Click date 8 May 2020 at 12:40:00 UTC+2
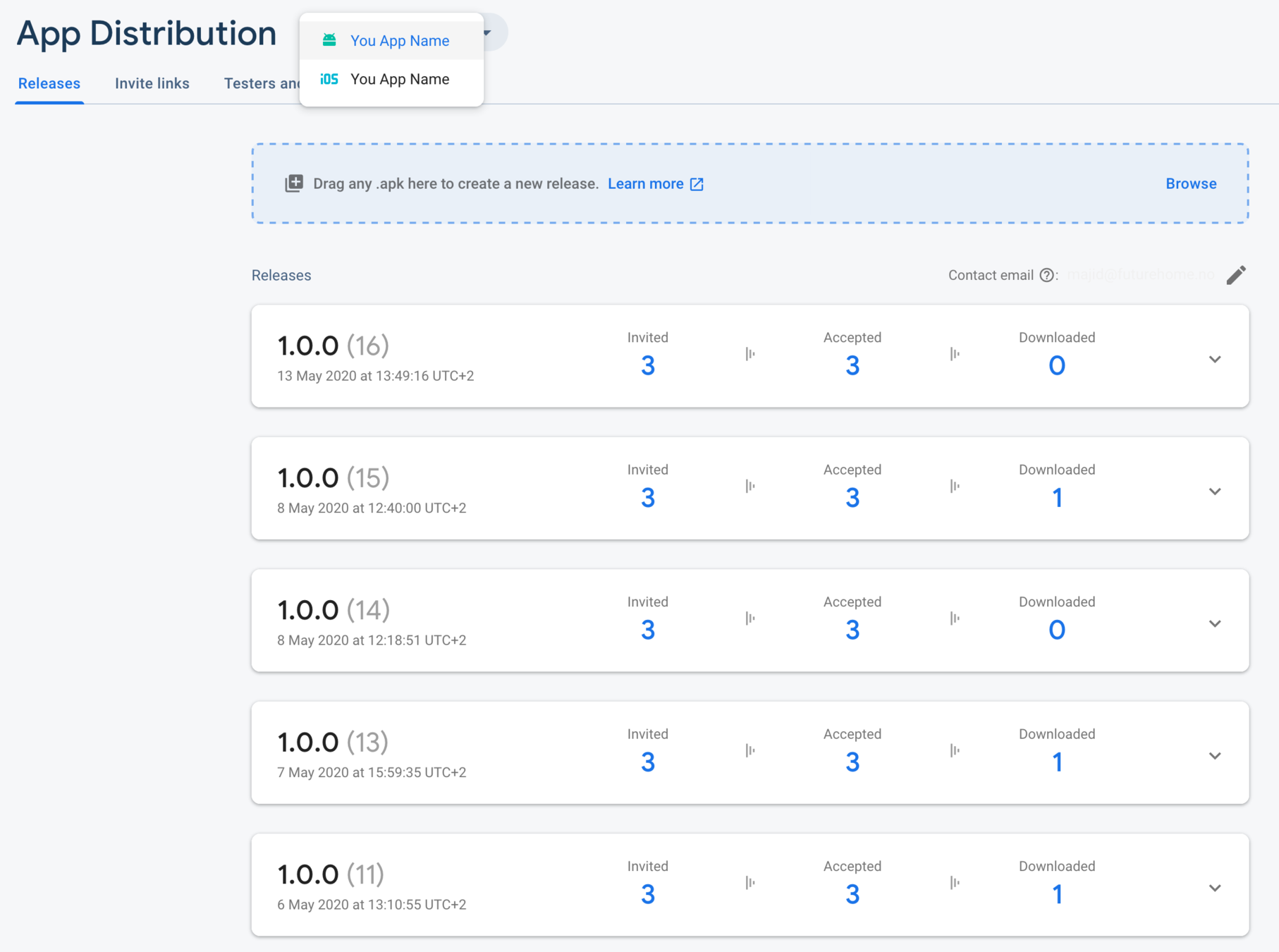This screenshot has width=1279, height=952. [372, 508]
